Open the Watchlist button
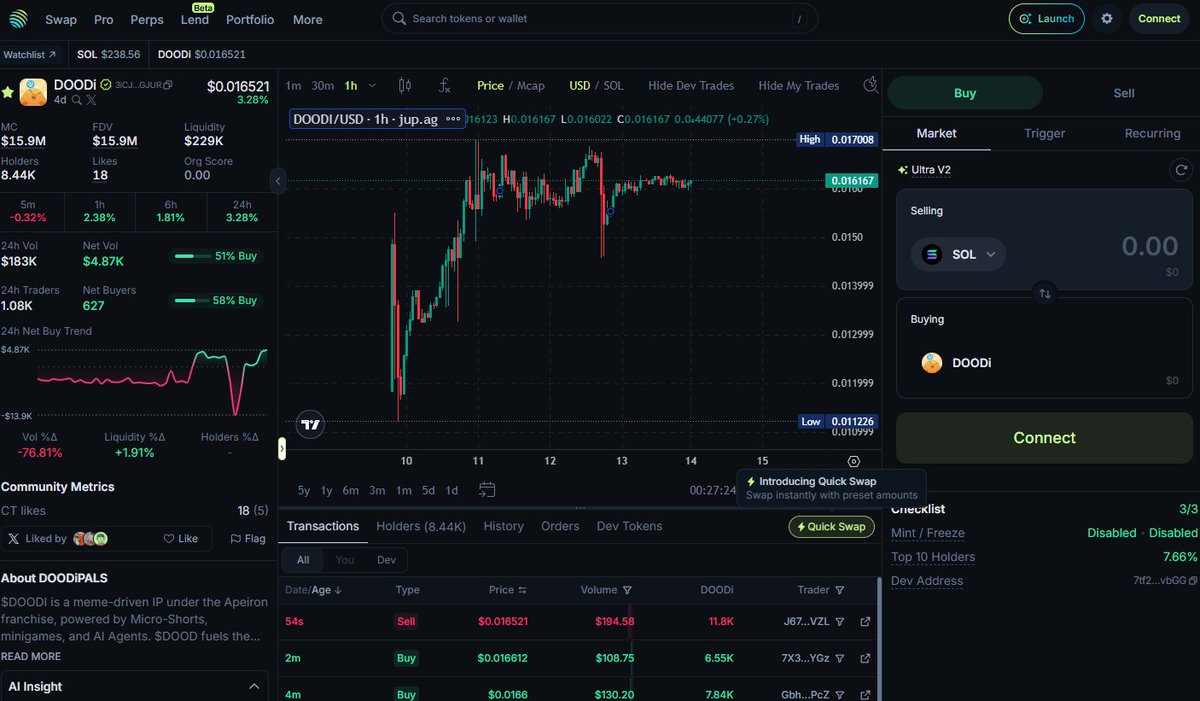This screenshot has height=701, width=1200. pos(31,54)
